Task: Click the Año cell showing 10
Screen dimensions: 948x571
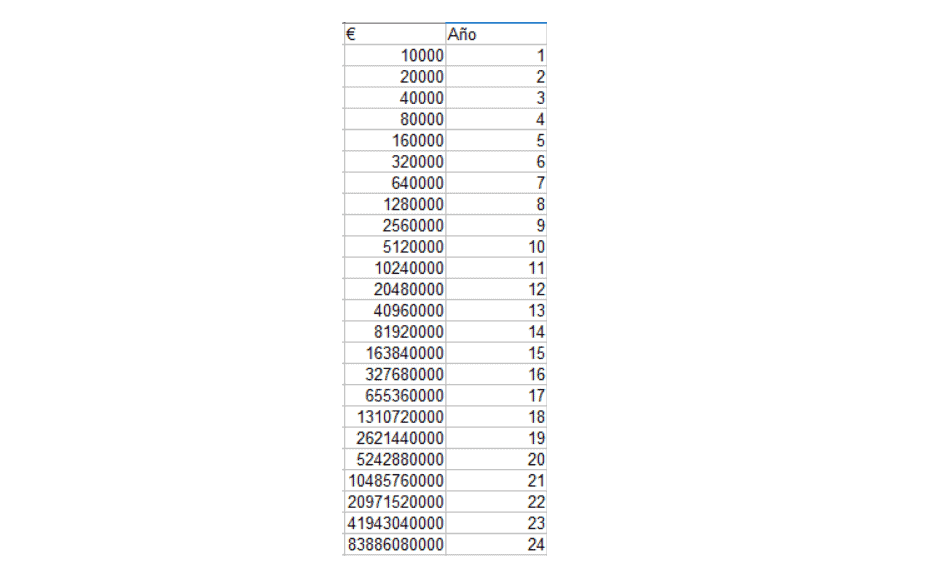Action: click(x=496, y=247)
